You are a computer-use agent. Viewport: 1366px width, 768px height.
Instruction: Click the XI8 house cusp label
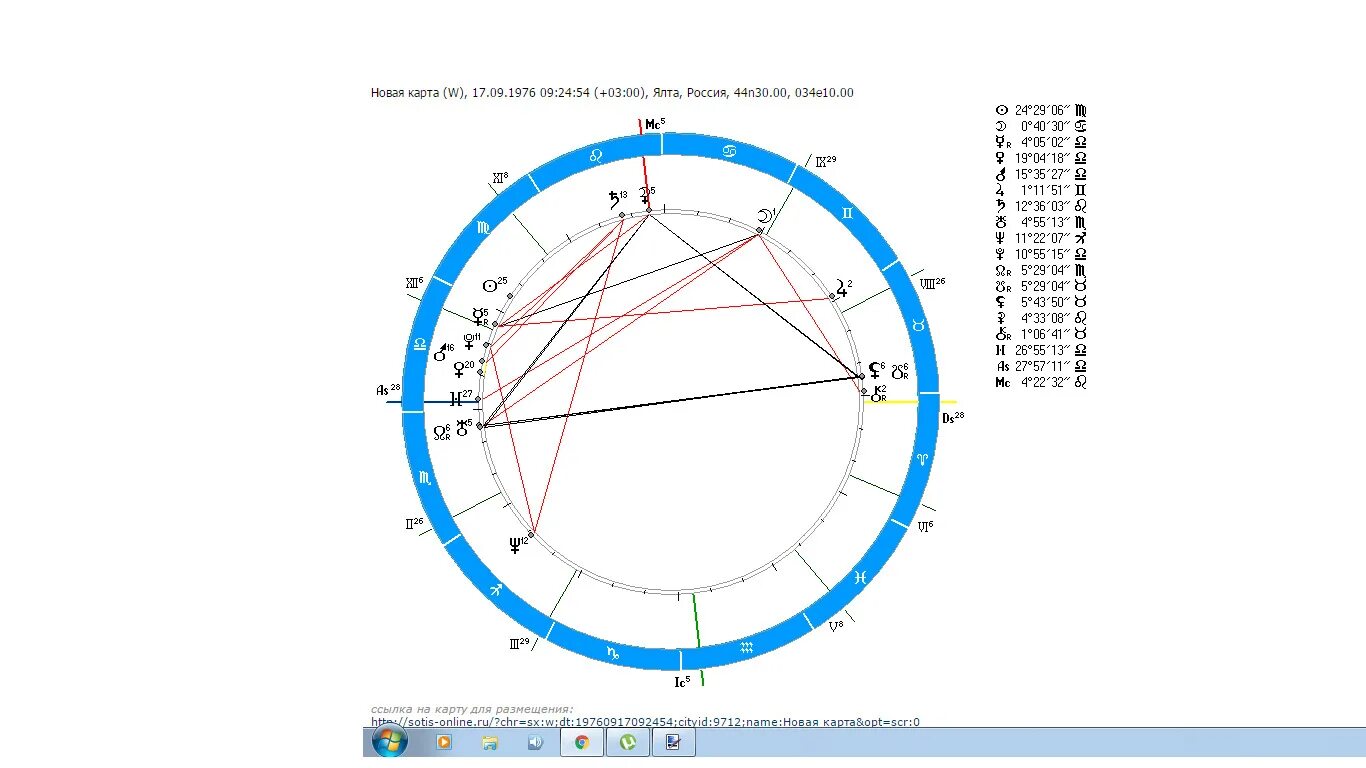pyautogui.click(x=499, y=179)
